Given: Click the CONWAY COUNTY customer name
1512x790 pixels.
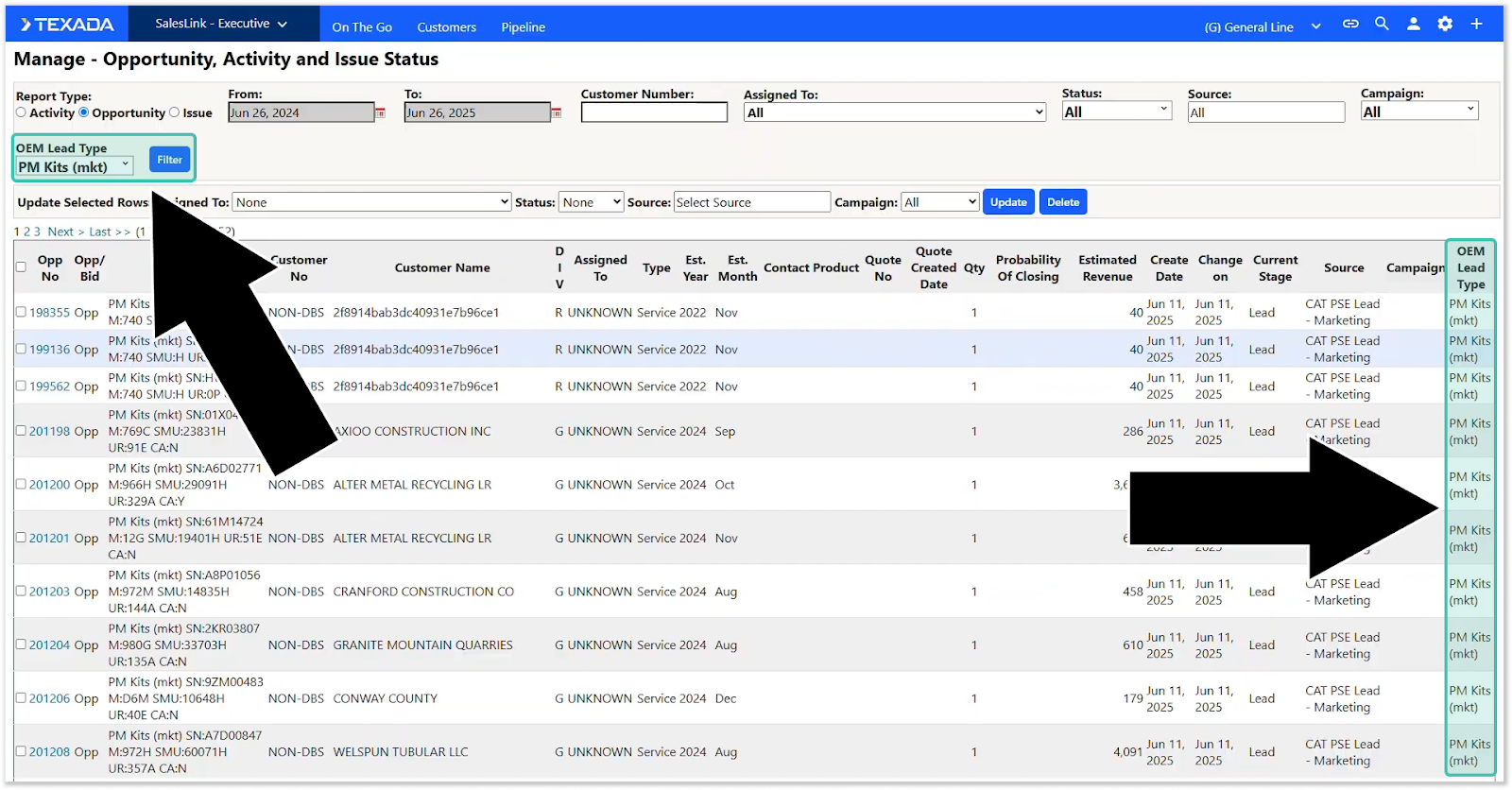Looking at the screenshot, I should 385,698.
